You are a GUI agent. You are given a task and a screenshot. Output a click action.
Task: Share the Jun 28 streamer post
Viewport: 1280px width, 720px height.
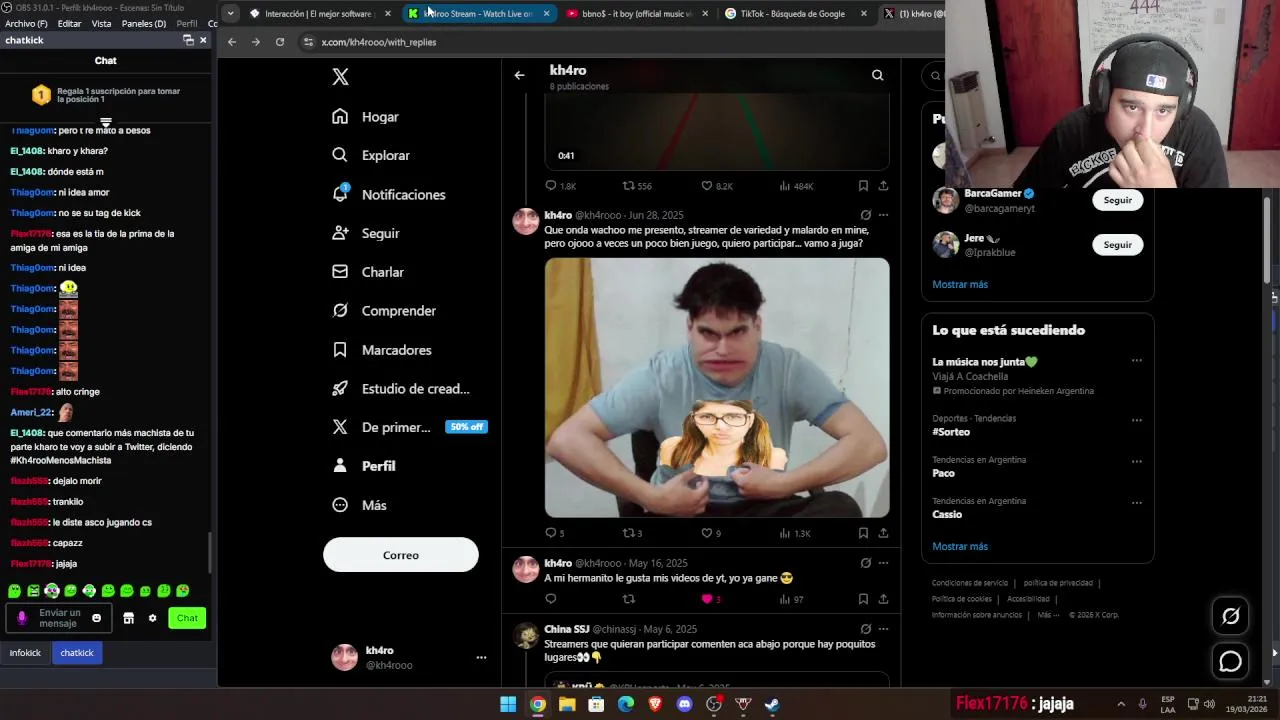(x=883, y=533)
